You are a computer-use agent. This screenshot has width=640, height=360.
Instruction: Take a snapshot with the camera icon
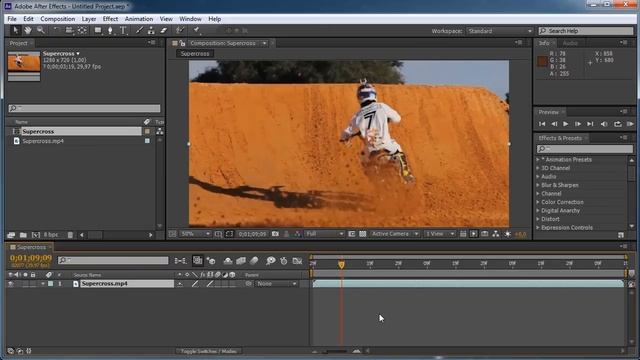point(276,234)
